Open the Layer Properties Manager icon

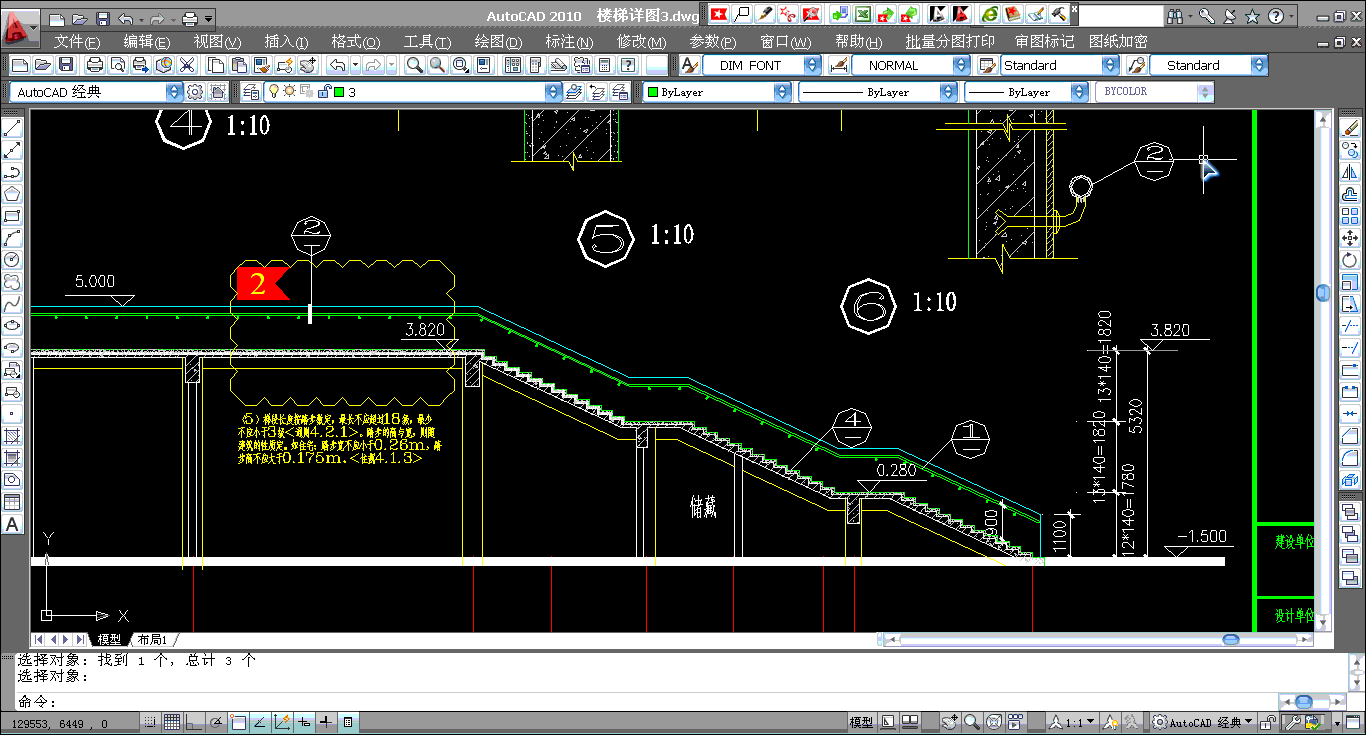tap(251, 92)
